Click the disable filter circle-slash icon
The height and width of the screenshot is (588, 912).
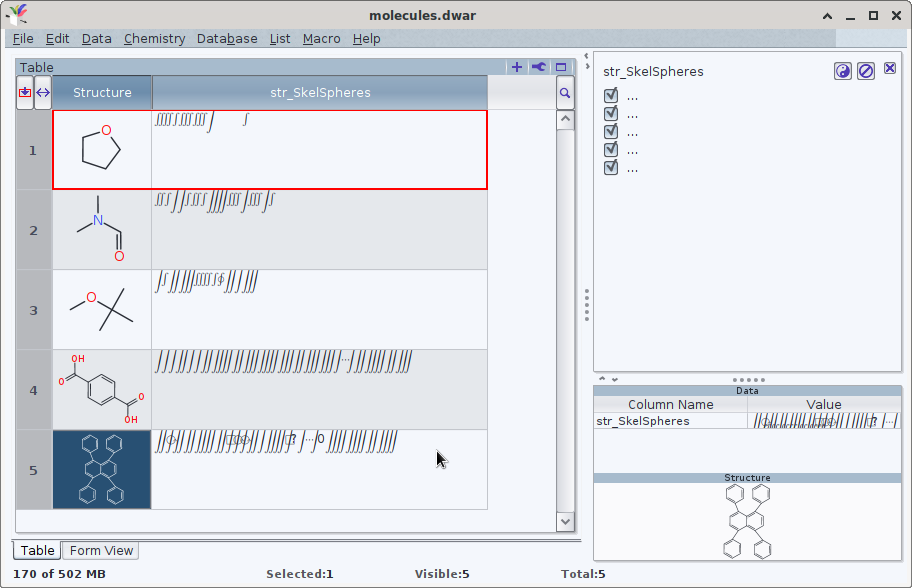click(x=866, y=71)
